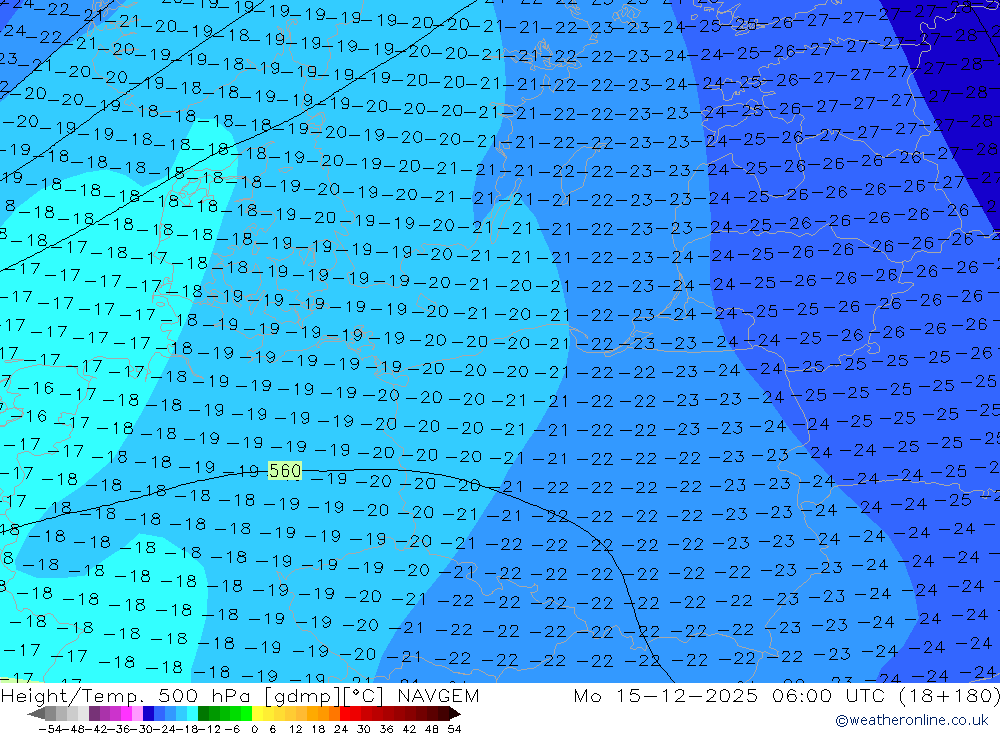1000x733 pixels.
Task: Click the '-6' legend scale label
Action: [232, 729]
